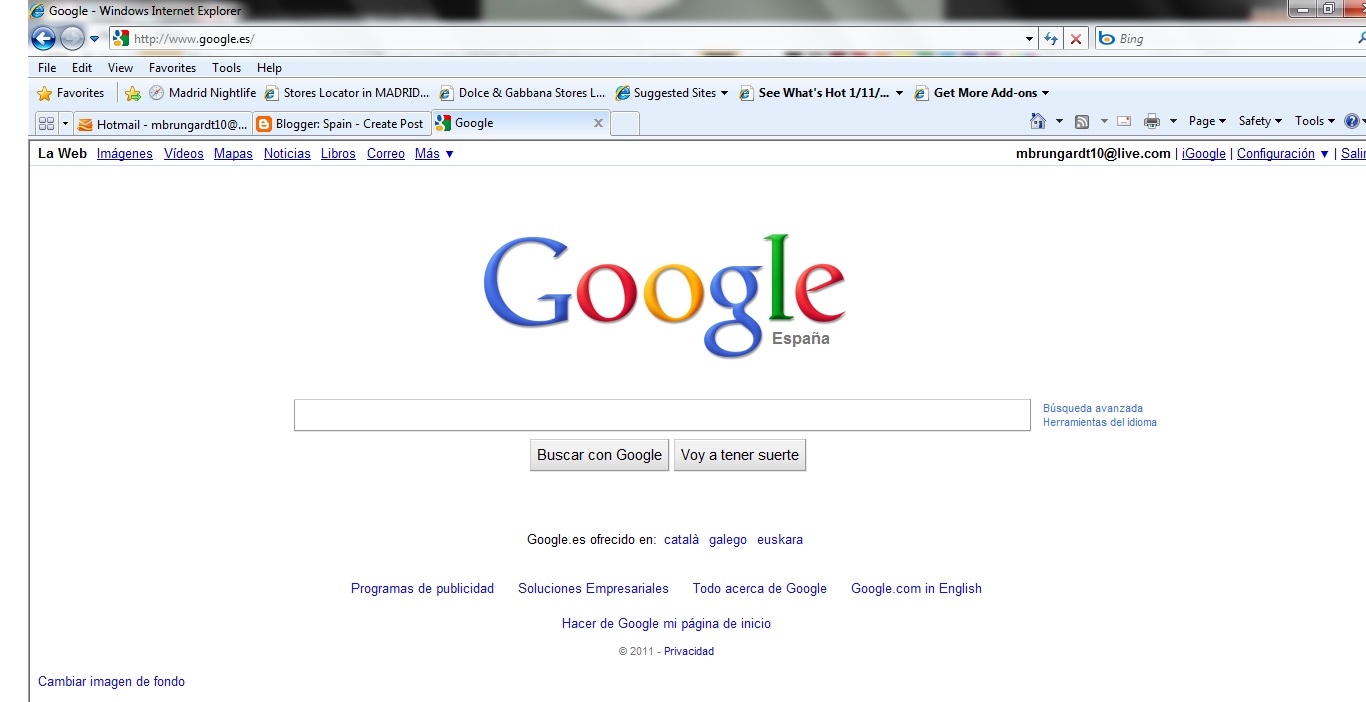Image resolution: width=1366 pixels, height=702 pixels.
Task: Click the Read Mail envelope icon
Action: pyautogui.click(x=1124, y=121)
